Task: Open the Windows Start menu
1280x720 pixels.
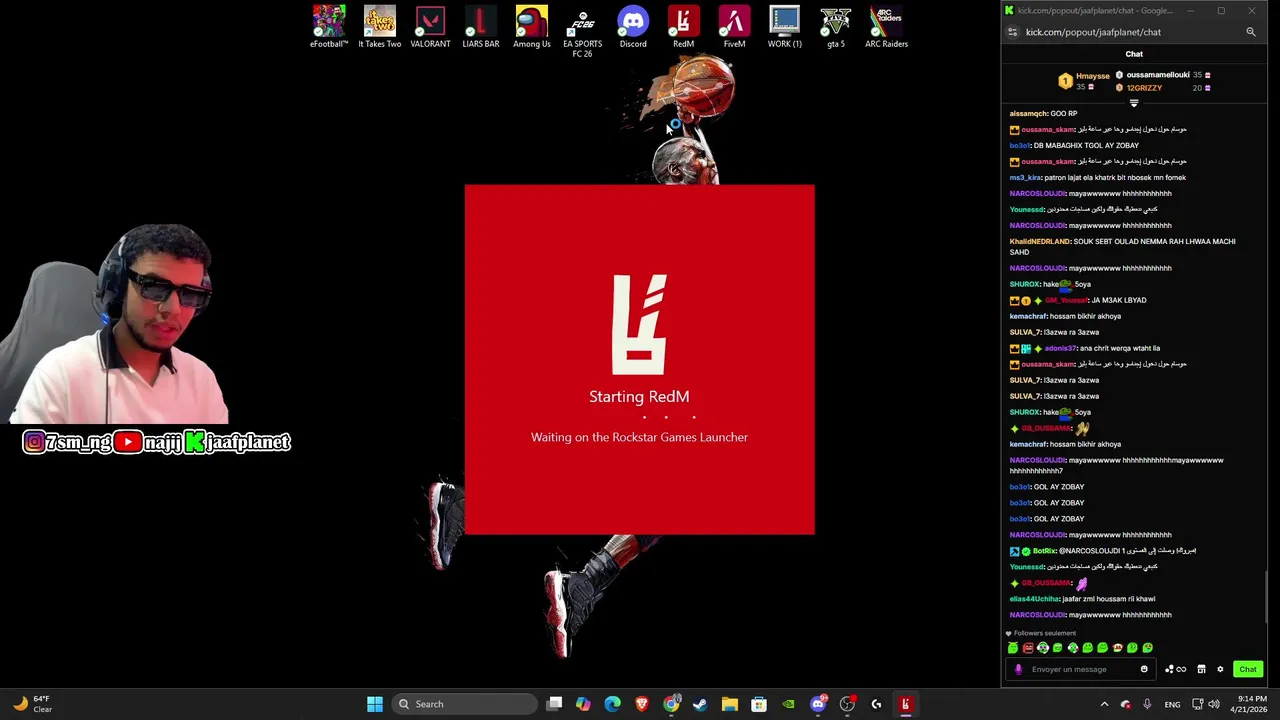Action: [375, 704]
